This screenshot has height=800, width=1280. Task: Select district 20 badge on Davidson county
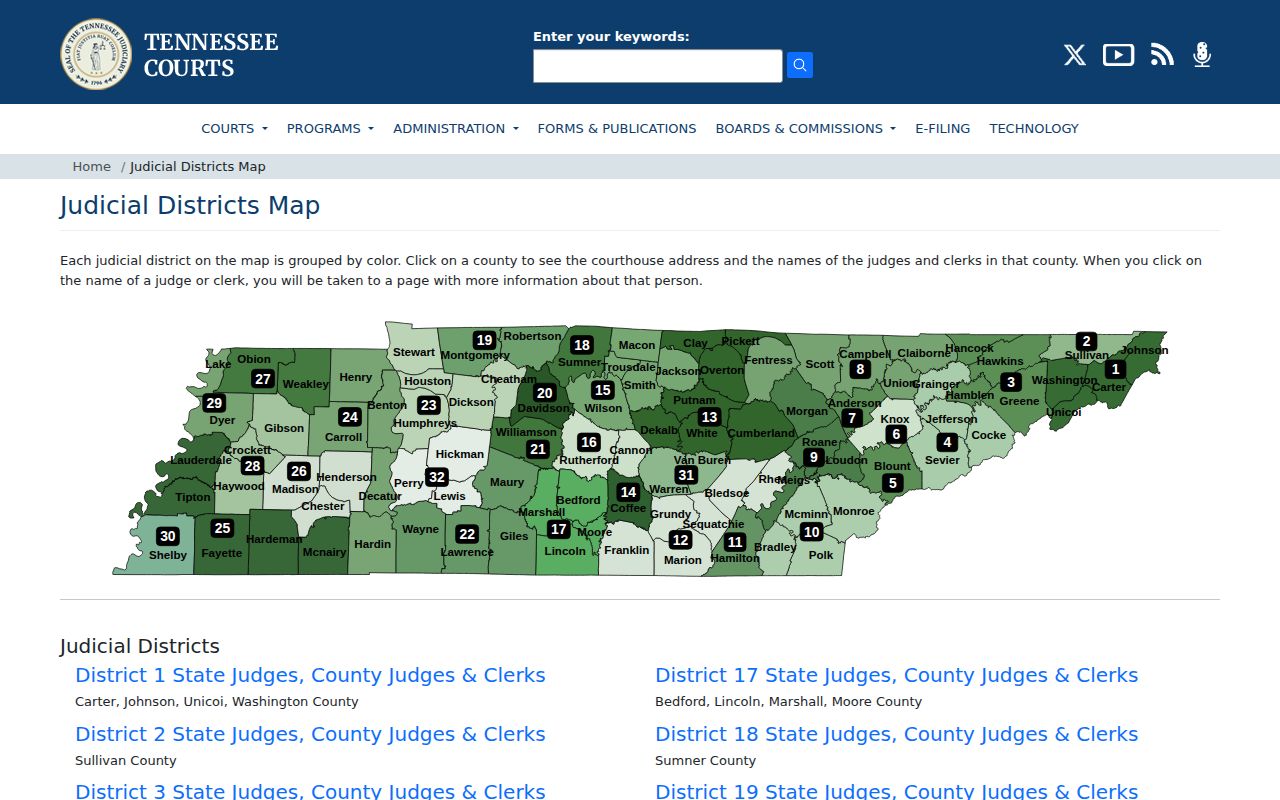coord(544,393)
